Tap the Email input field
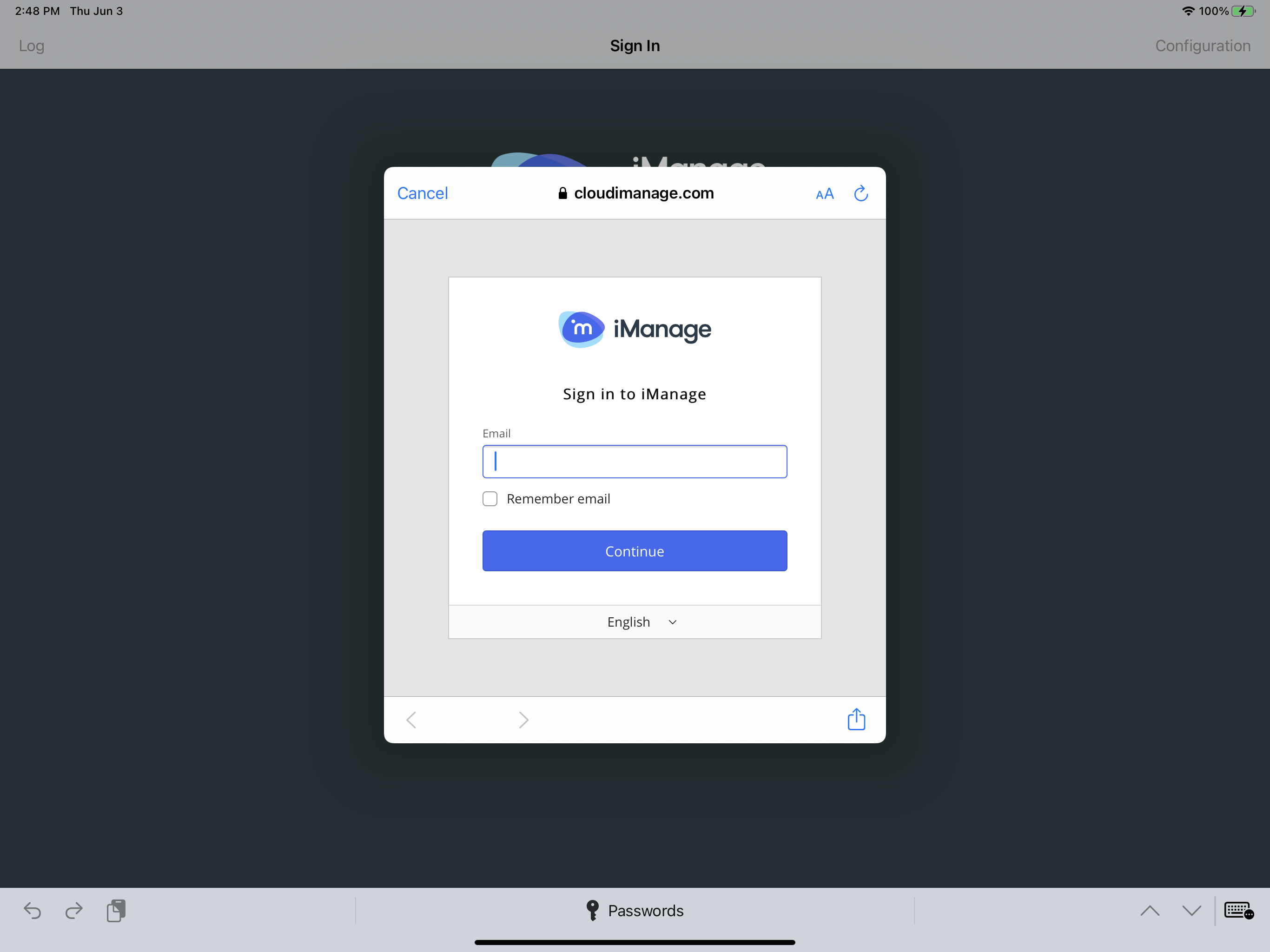1270x952 pixels. pos(635,462)
